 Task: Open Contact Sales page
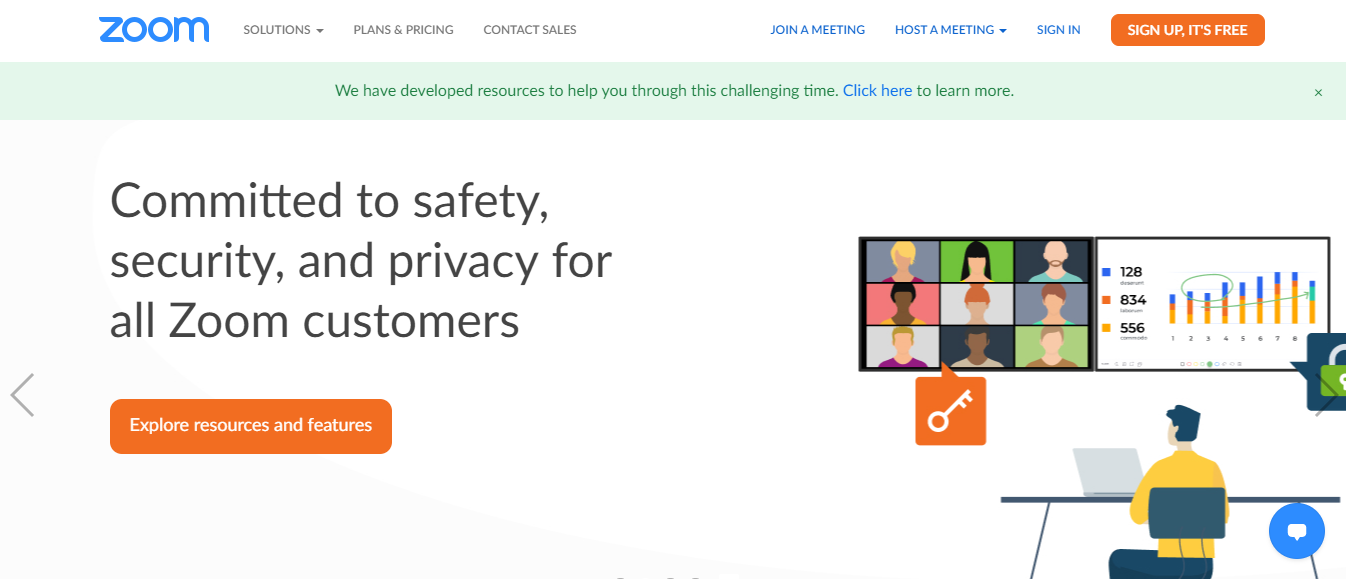click(x=530, y=30)
